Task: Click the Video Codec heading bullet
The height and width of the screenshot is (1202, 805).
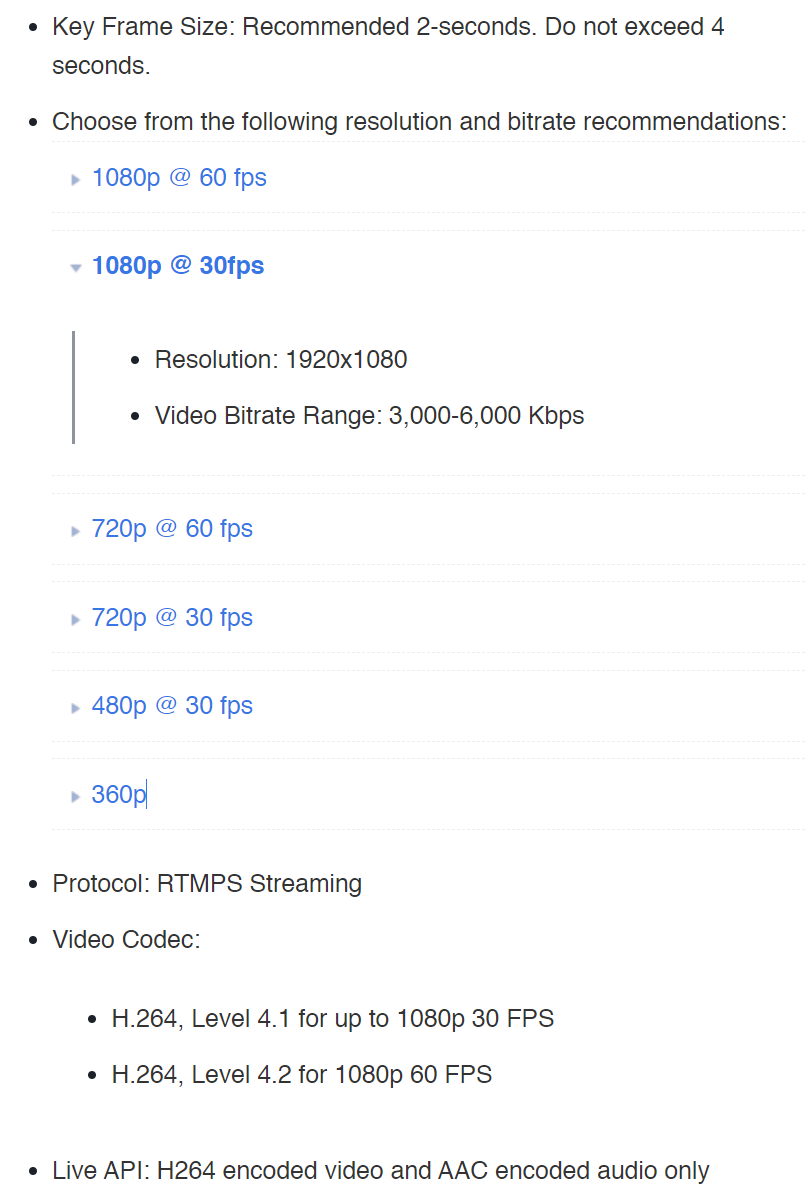Action: tap(126, 940)
